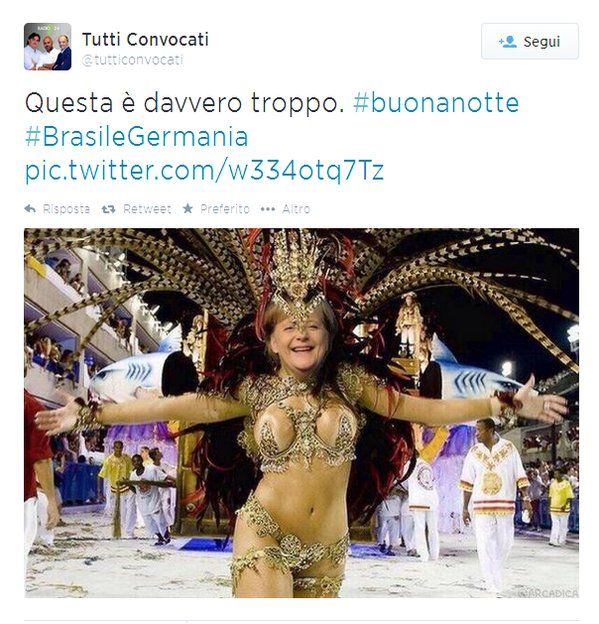The height and width of the screenshot is (624, 599).
Task: Follow the account with the Segui button
Action: [x=529, y=41]
